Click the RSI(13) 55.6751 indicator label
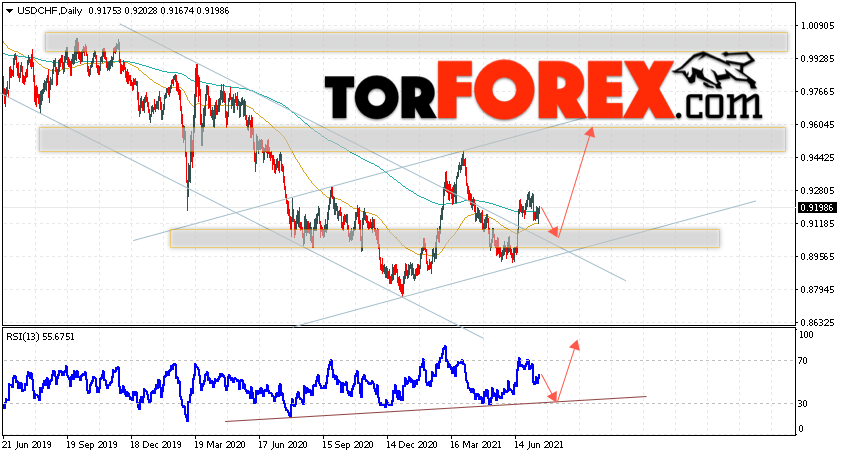 [x=41, y=337]
